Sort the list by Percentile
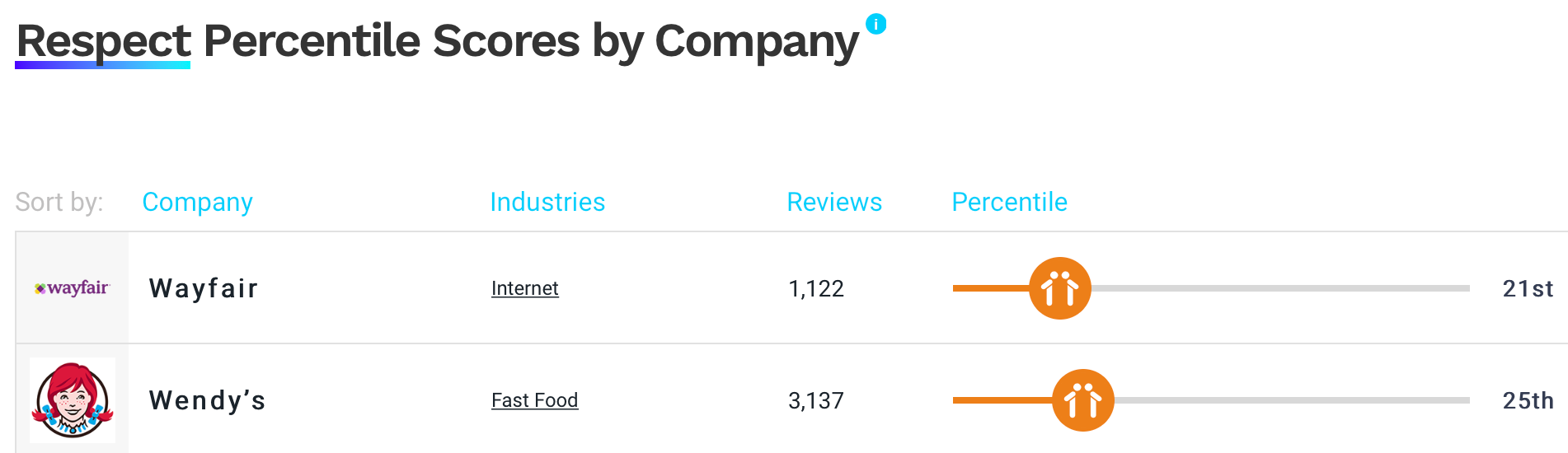Viewport: 1568px width, 453px height. click(x=1009, y=202)
